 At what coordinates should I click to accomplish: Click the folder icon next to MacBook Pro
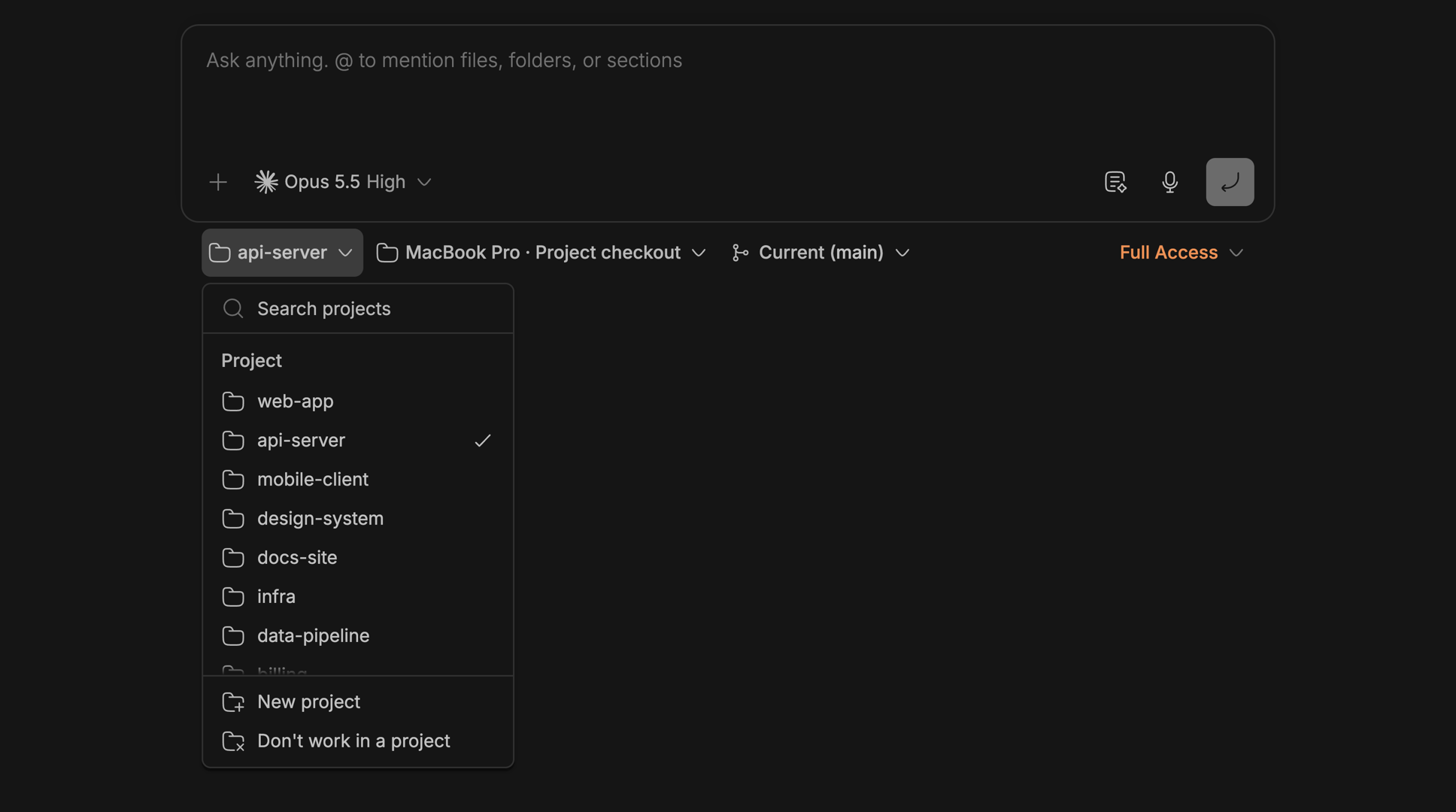click(387, 253)
